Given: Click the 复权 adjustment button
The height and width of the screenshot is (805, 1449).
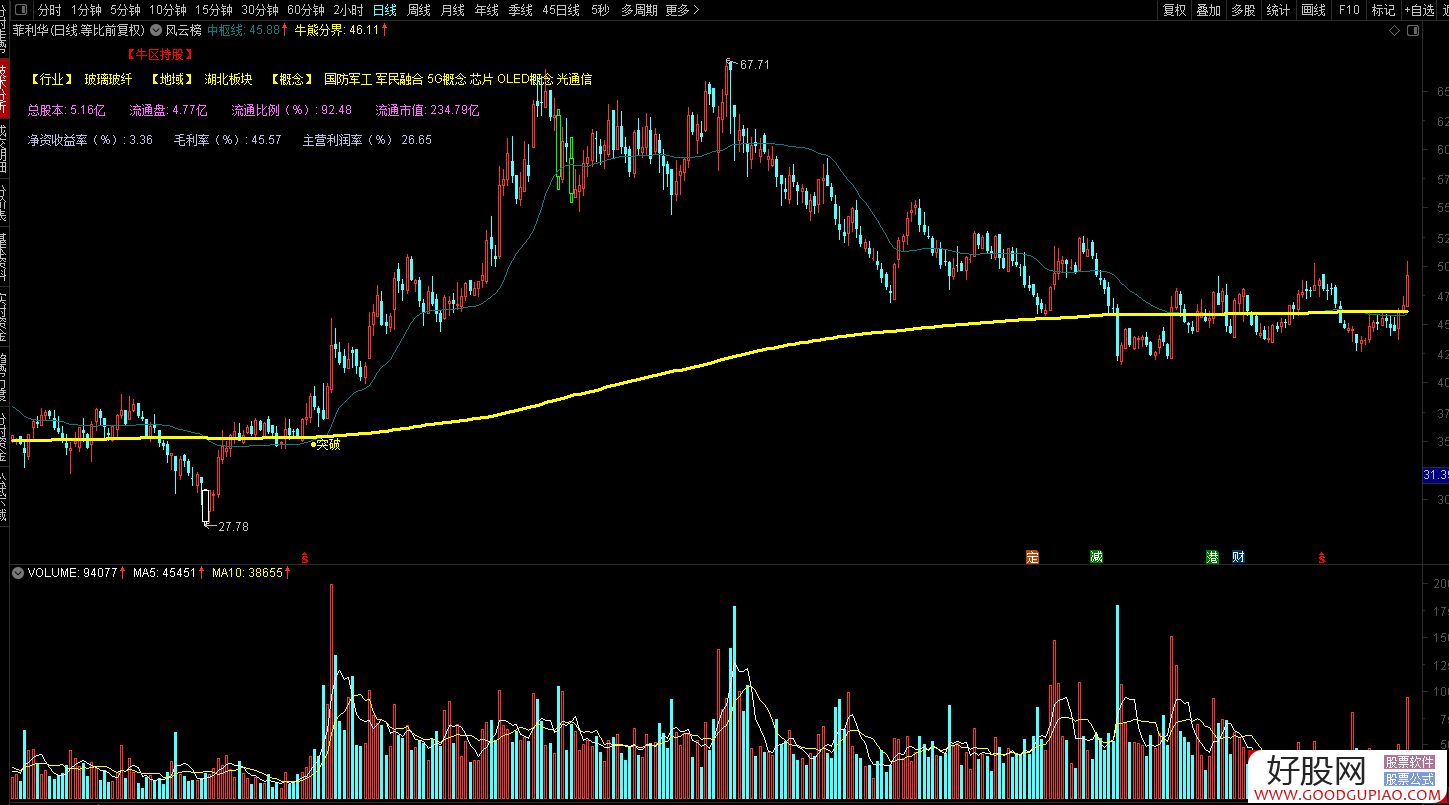Looking at the screenshot, I should (x=1175, y=10).
